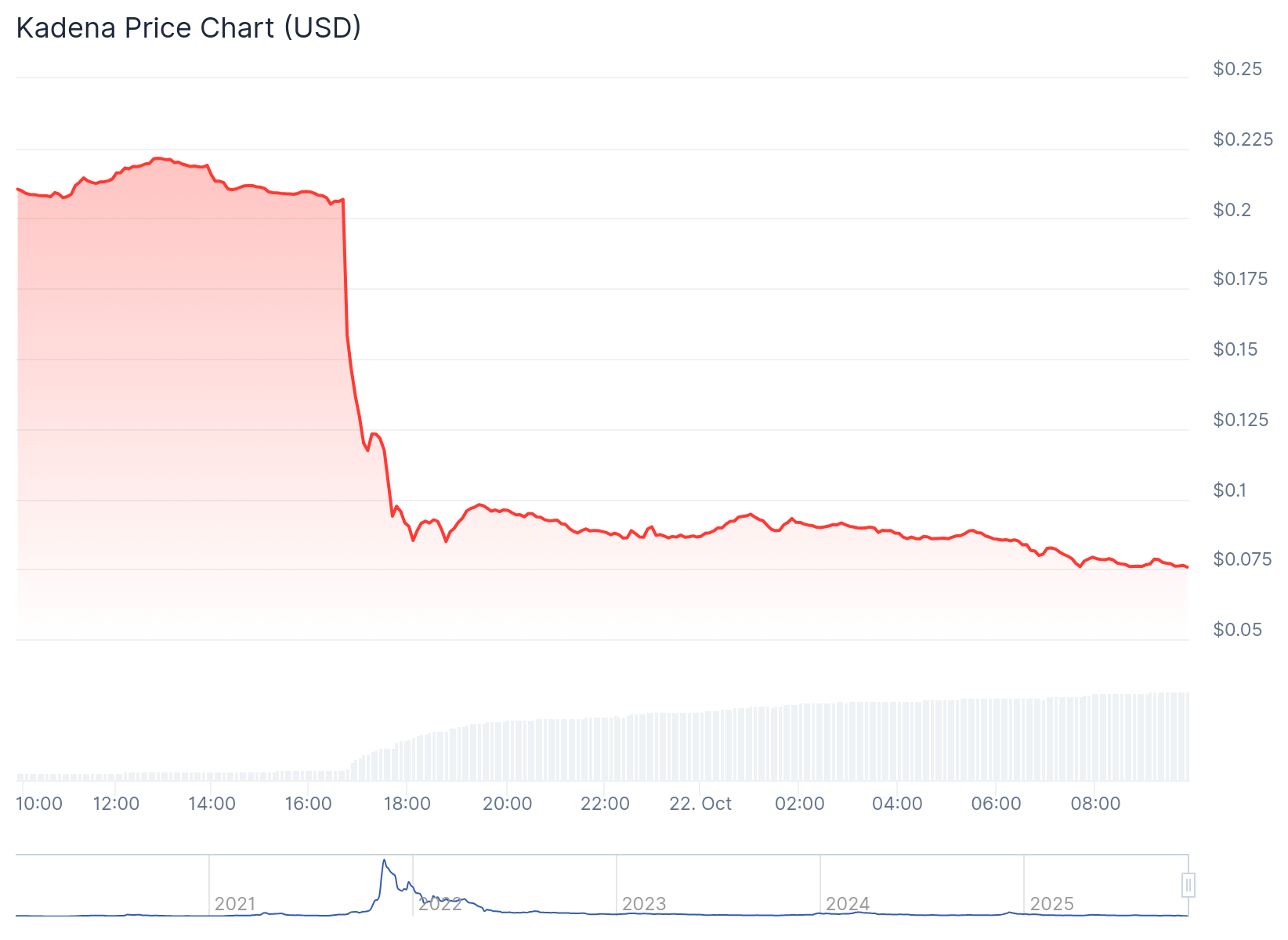Viewport: 1288px width, 940px height.
Task: Click the 10:00 x-axis time label
Action: pos(39,804)
